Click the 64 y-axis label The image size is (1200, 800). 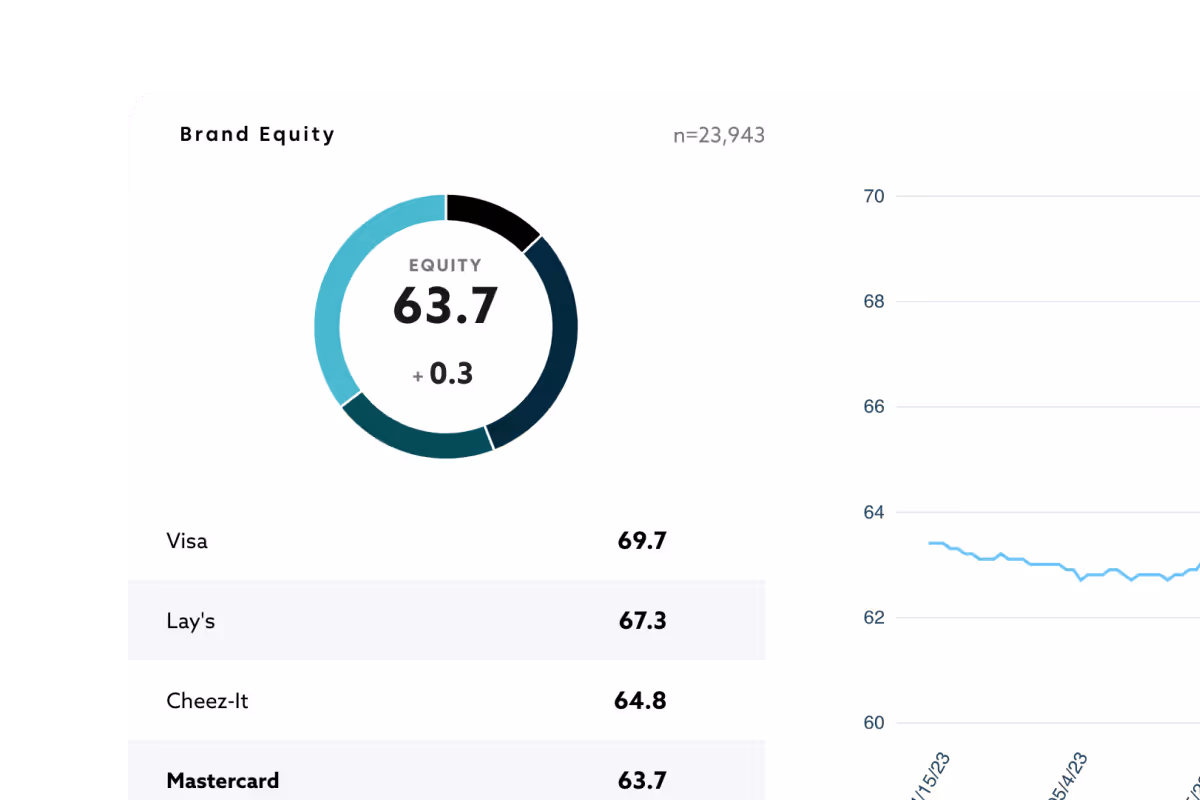pos(874,512)
